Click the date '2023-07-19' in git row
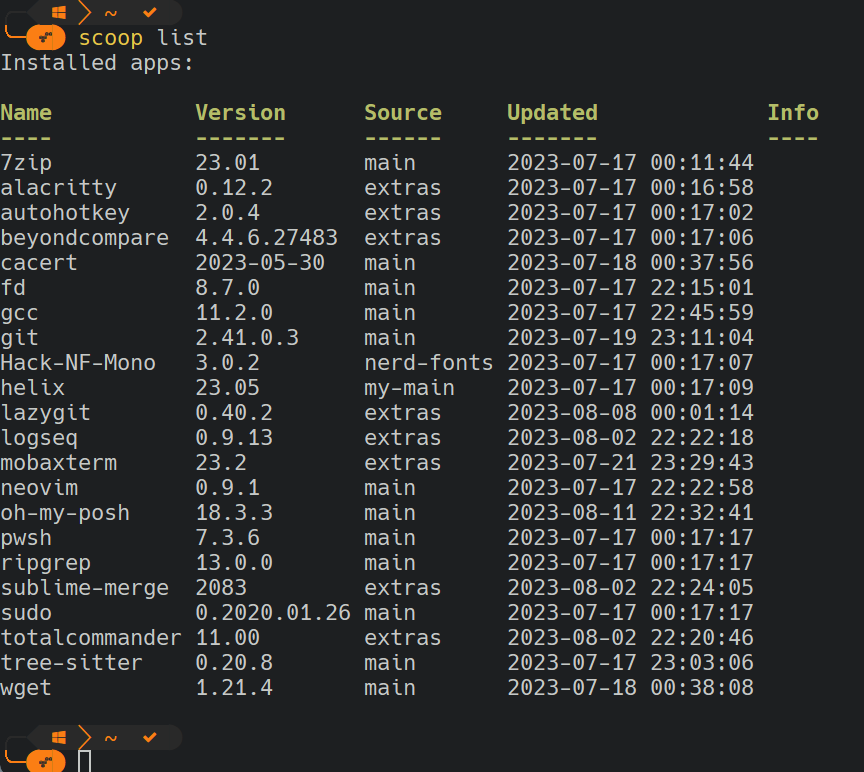 point(572,337)
